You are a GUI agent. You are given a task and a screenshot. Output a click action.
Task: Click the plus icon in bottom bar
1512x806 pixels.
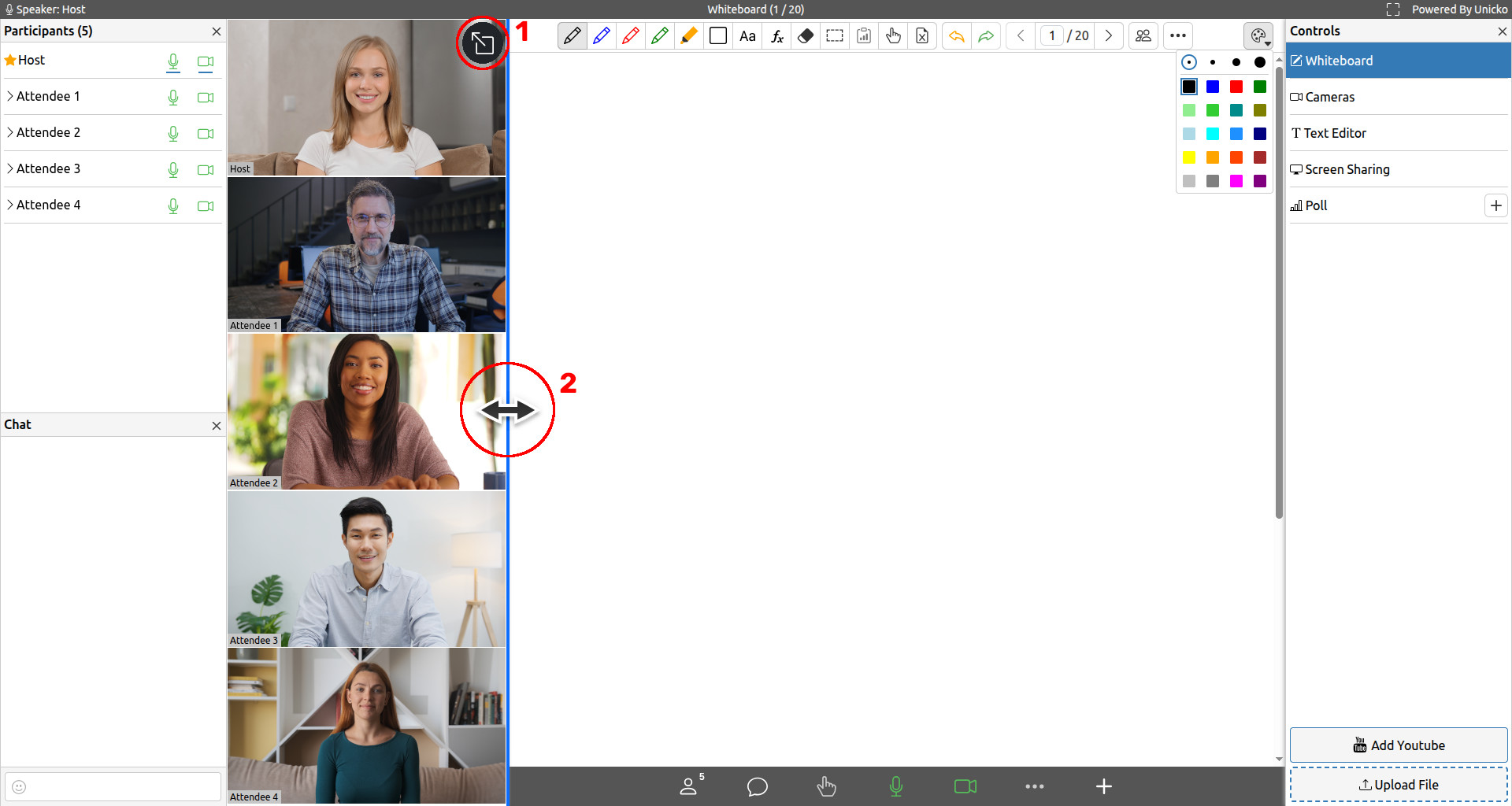pos(1104,786)
